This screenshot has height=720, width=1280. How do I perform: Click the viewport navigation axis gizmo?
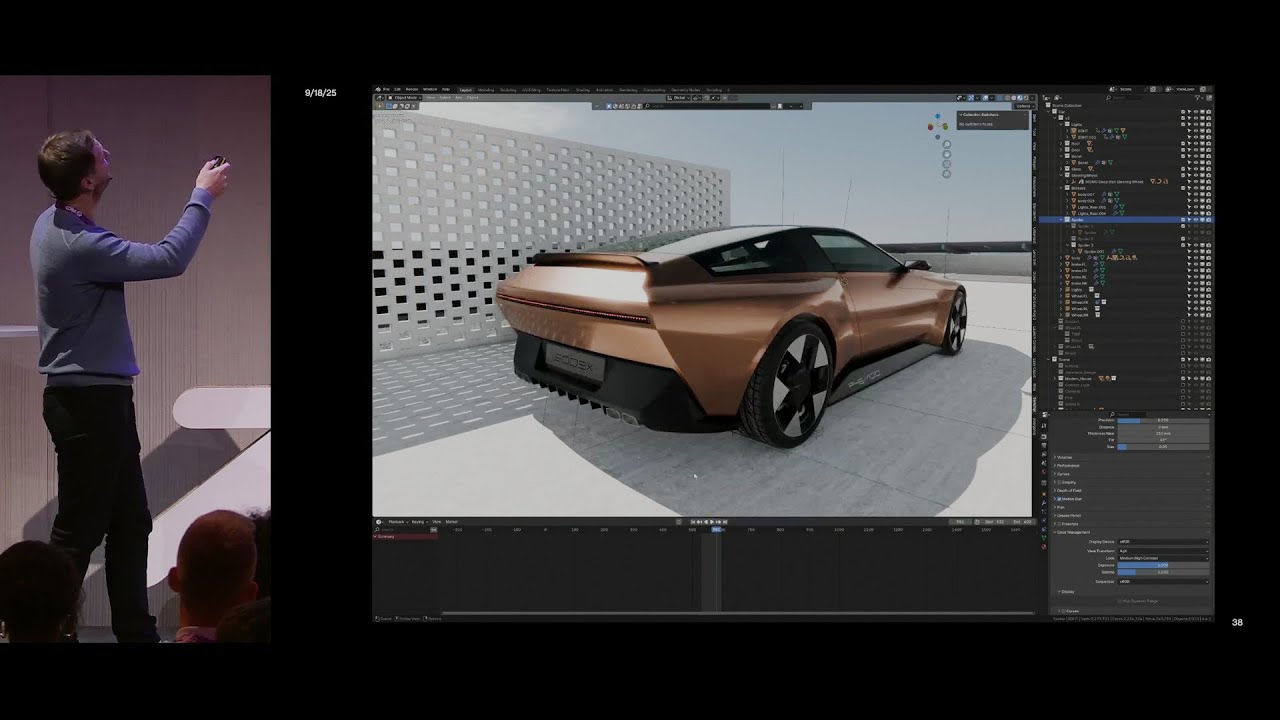point(938,126)
